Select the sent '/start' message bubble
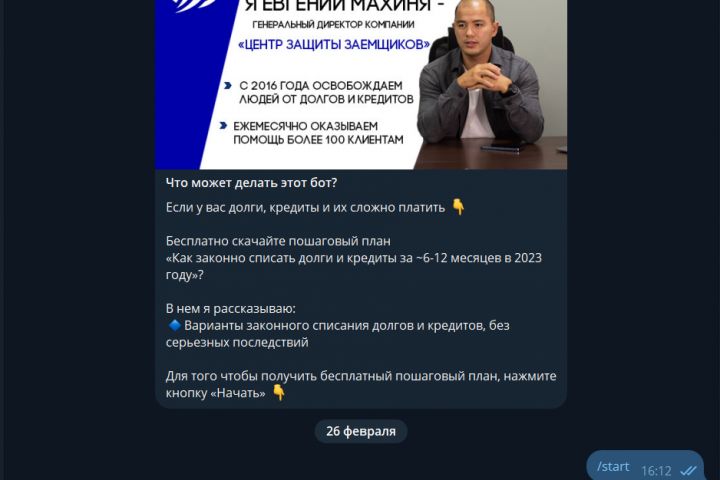 pyautogui.click(x=645, y=466)
